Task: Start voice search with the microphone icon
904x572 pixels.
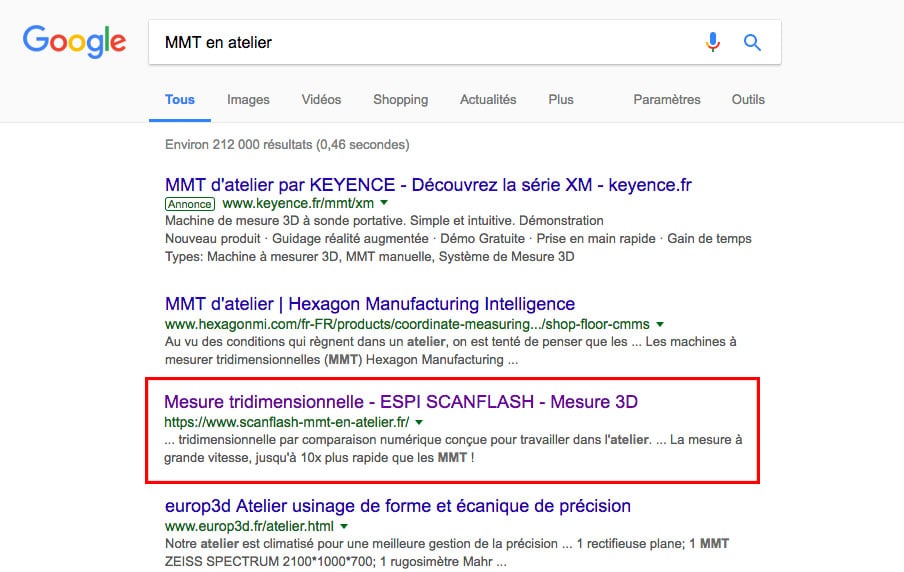Action: 713,42
